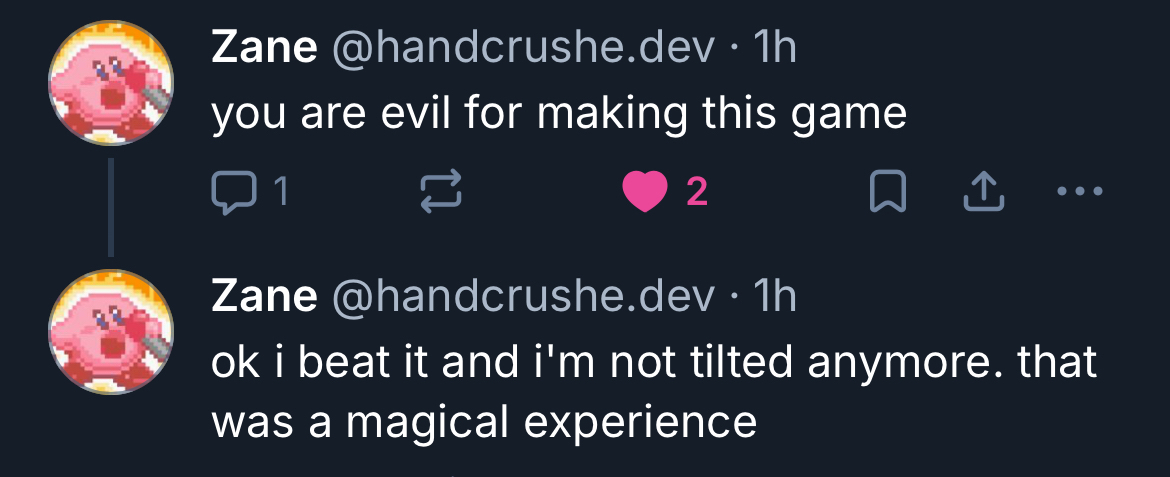Open @handcrushe.dev handle on second post

pos(523,295)
